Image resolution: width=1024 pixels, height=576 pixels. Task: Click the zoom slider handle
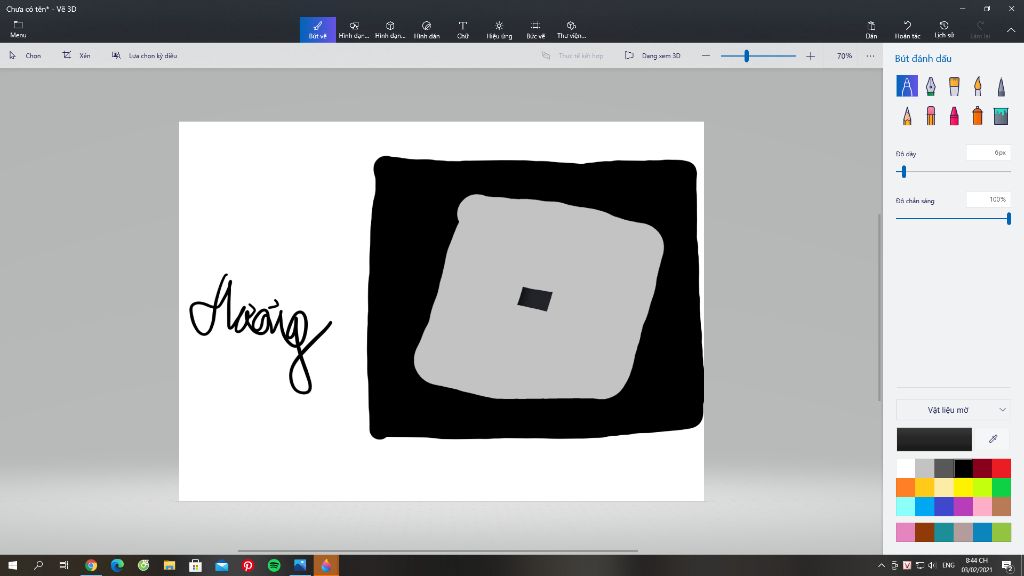coord(746,56)
